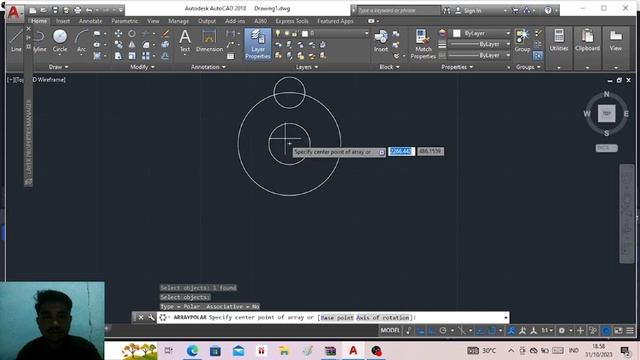The image size is (640, 360).
Task: Open annotation scale 1:1 selector
Action: point(547,331)
